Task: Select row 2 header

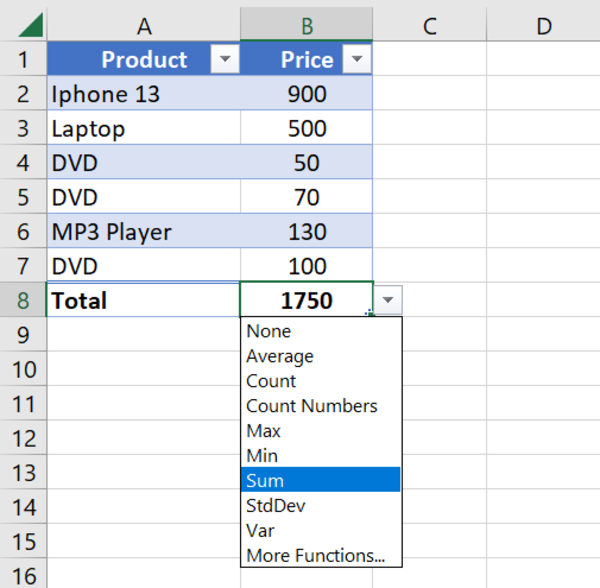Action: point(23,93)
